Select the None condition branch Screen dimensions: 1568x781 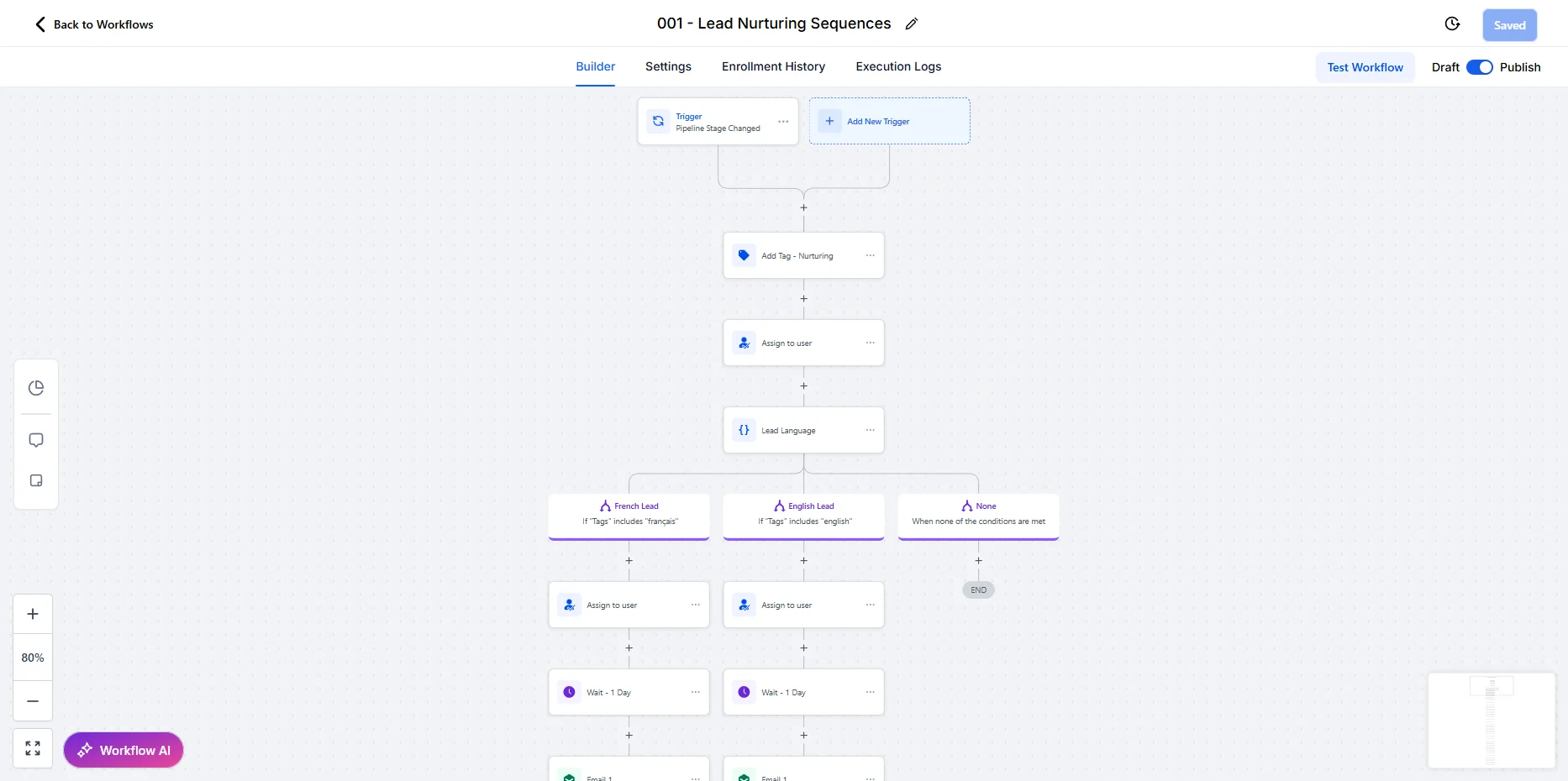click(x=978, y=516)
